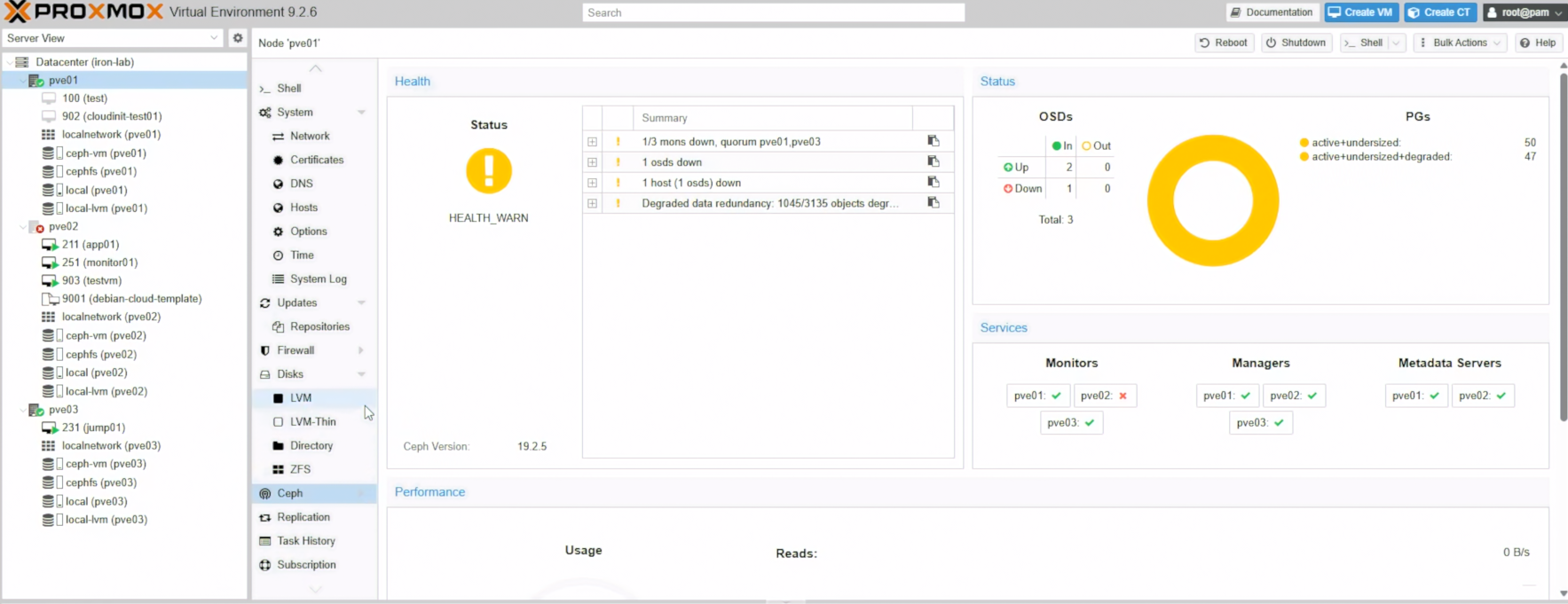The height and width of the screenshot is (604, 1568).
Task: Expand the Degraded data redundancy row
Action: coord(592,202)
